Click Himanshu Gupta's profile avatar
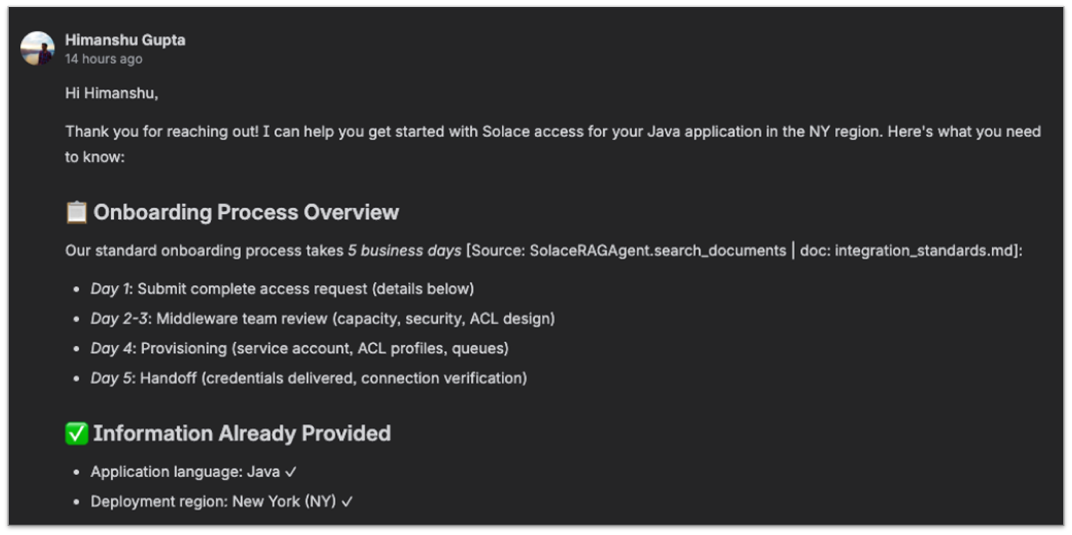1072x535 pixels. click(x=38, y=48)
